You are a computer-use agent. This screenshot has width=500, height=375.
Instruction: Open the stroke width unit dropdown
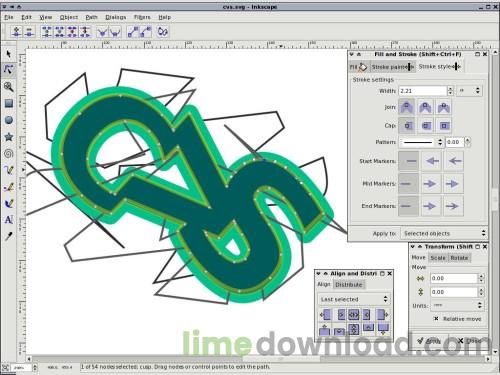click(x=470, y=91)
